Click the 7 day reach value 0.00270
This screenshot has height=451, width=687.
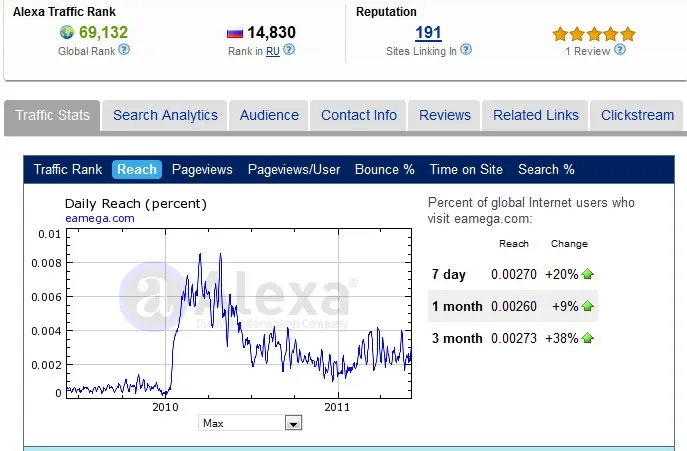click(514, 274)
